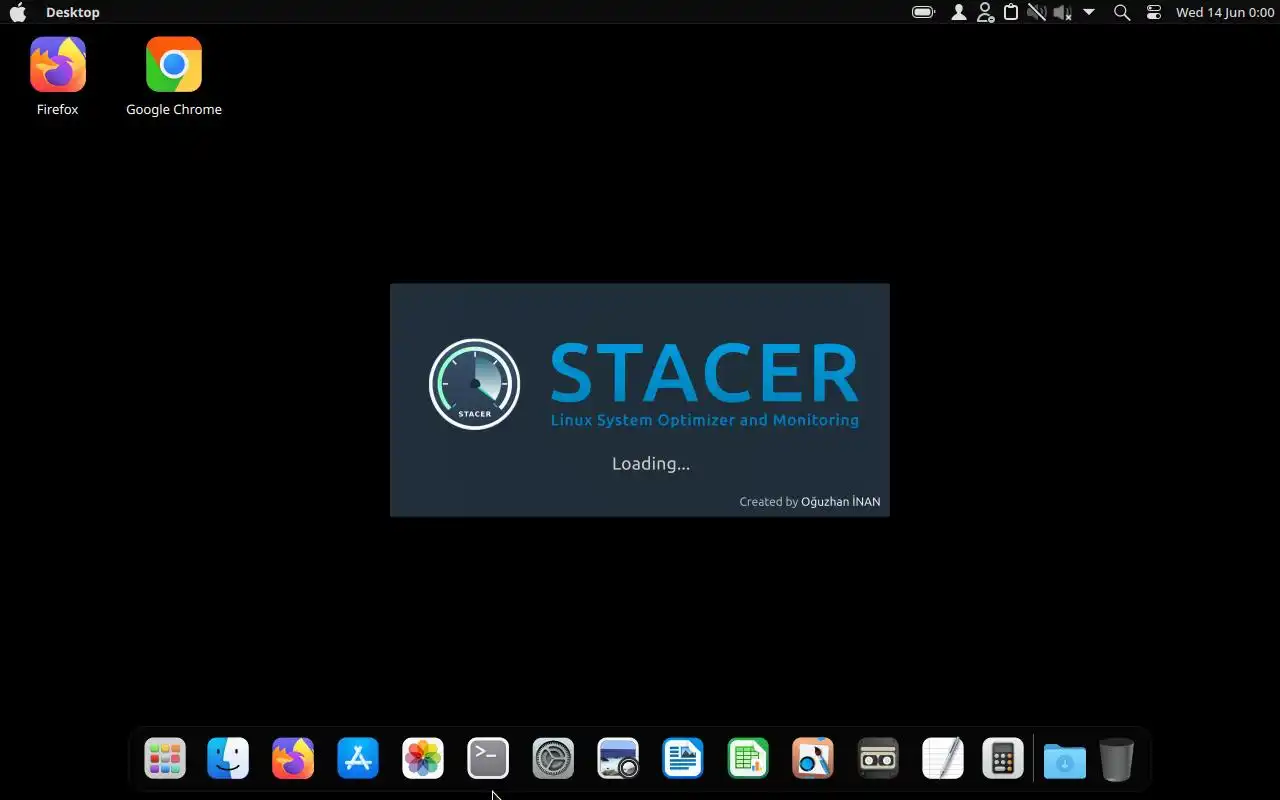
Task: Open Finder file manager from dock
Action: 228,758
